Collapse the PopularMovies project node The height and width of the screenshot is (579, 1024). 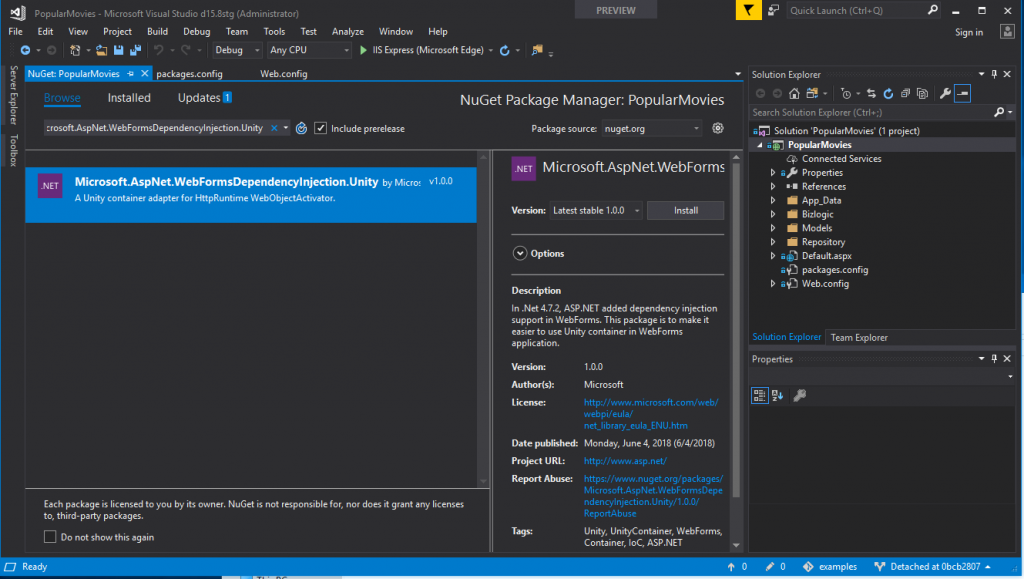point(760,145)
